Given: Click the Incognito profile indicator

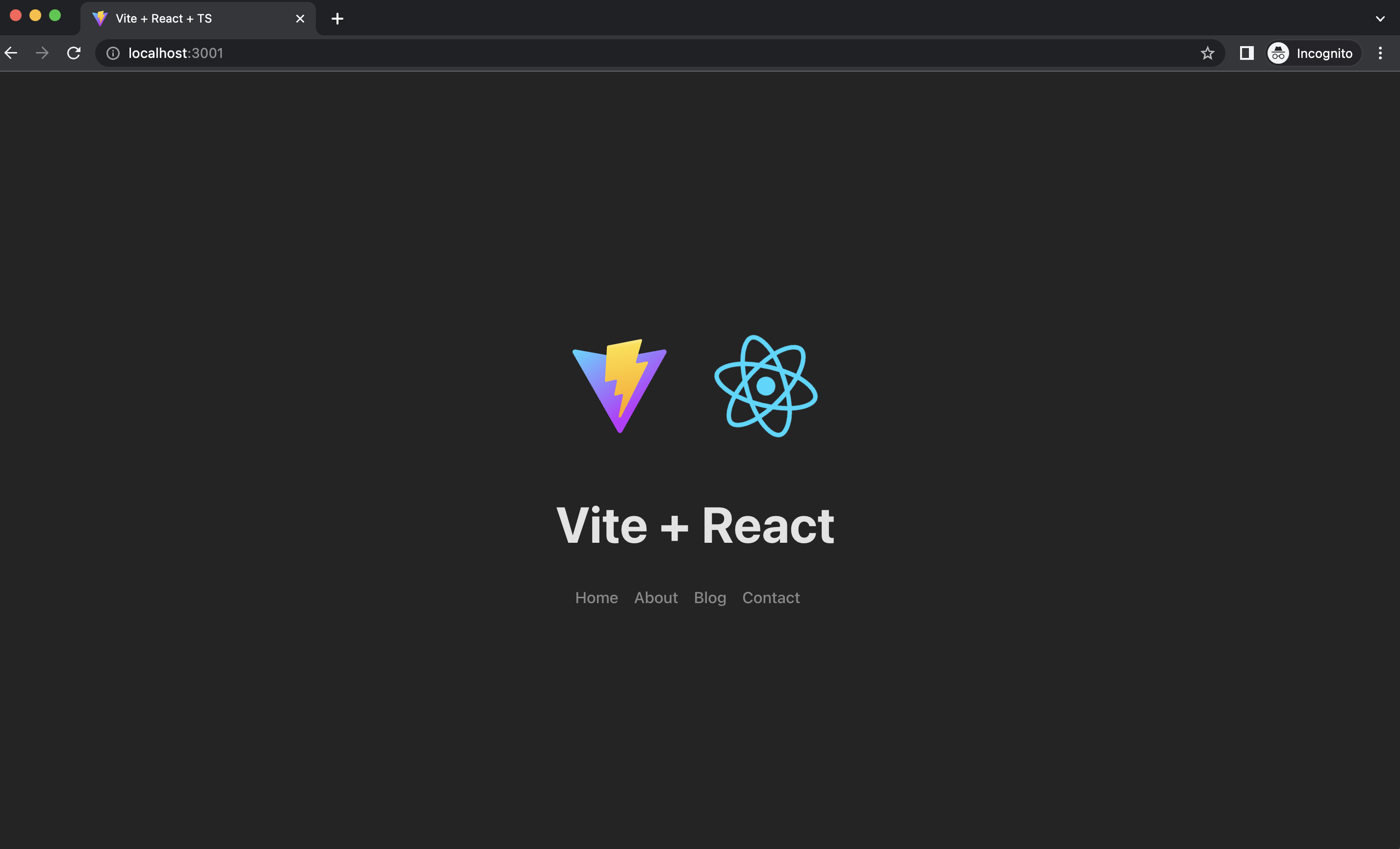Looking at the screenshot, I should pos(1313,53).
